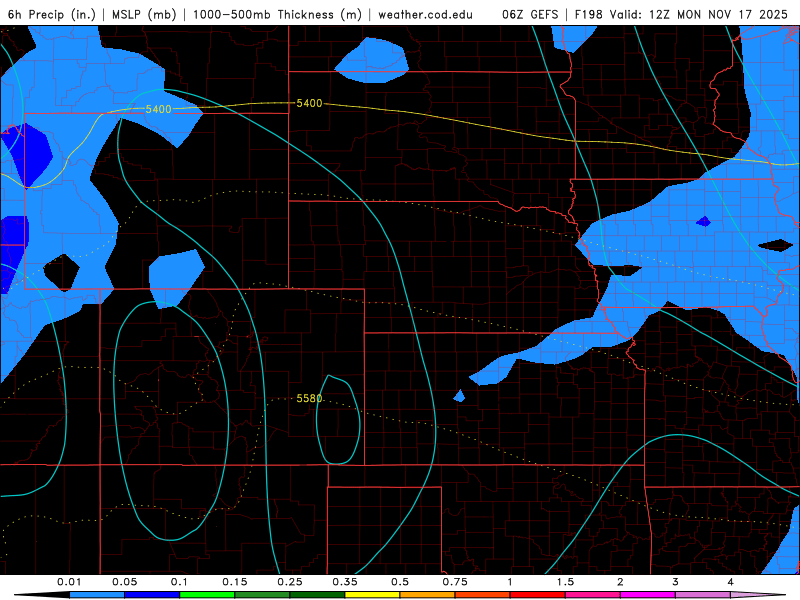Click the weather.cod.edu source text

click(425, 14)
